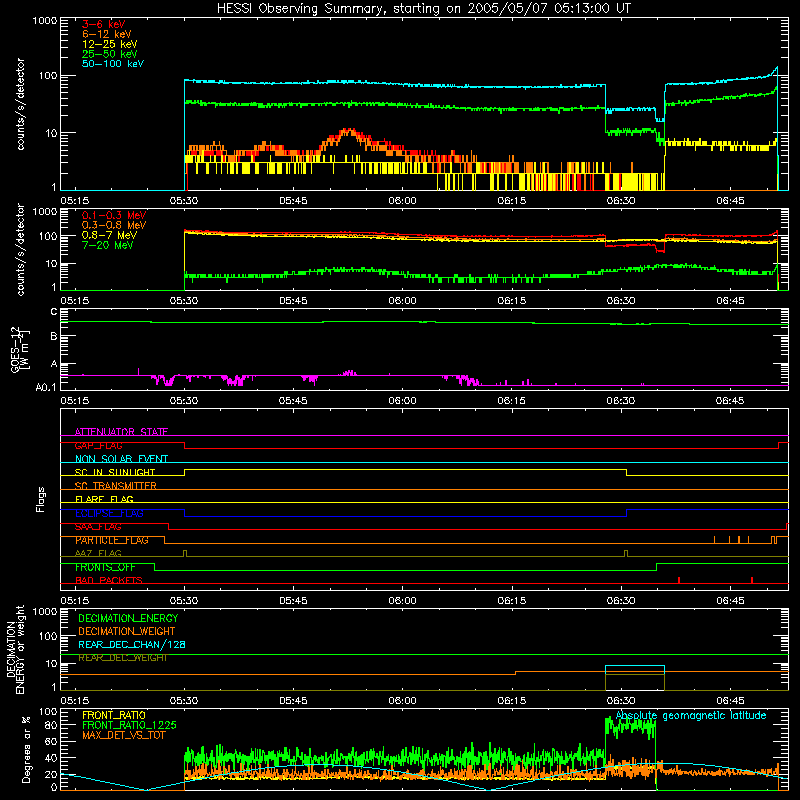
Task: Select the A4Z_FLAG label
Action: click(98, 553)
